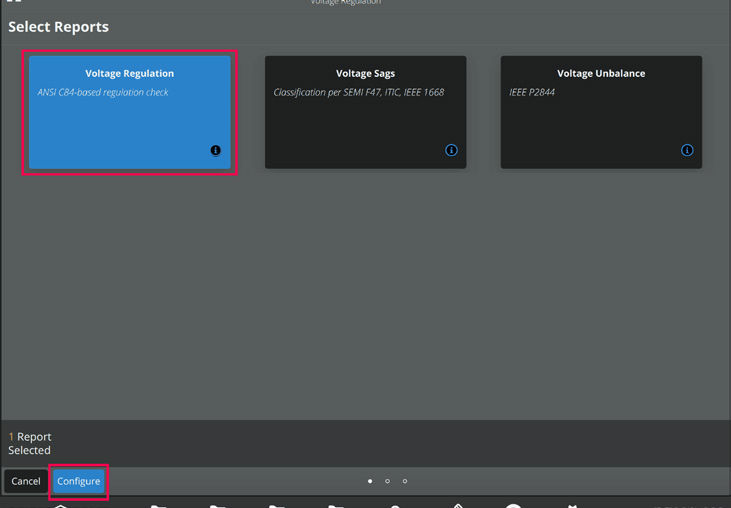Click the '1 Report Selected' status text
The width and height of the screenshot is (731, 508).
pos(30,443)
